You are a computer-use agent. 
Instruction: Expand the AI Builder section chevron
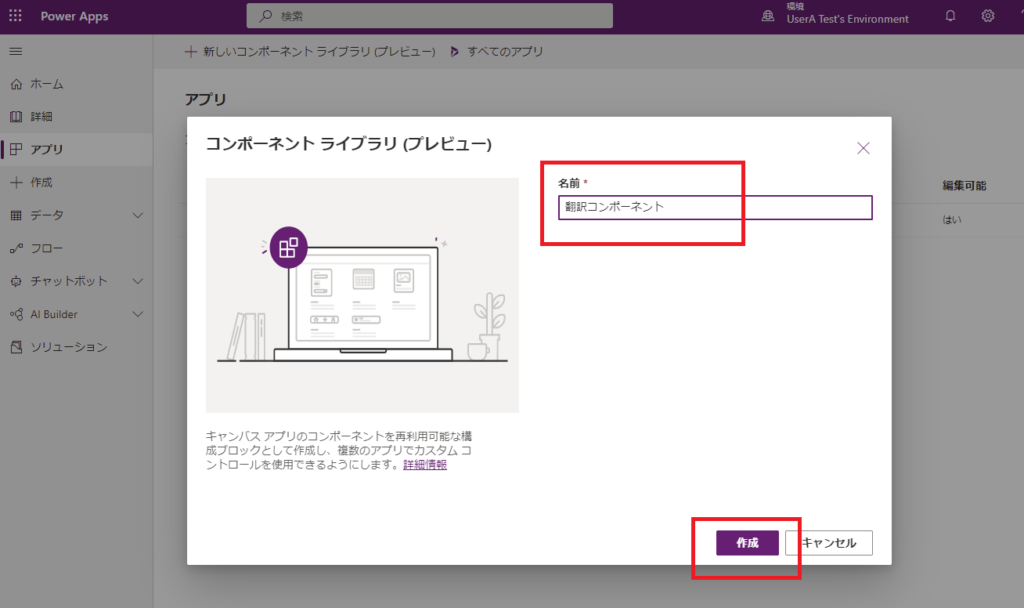pos(138,314)
